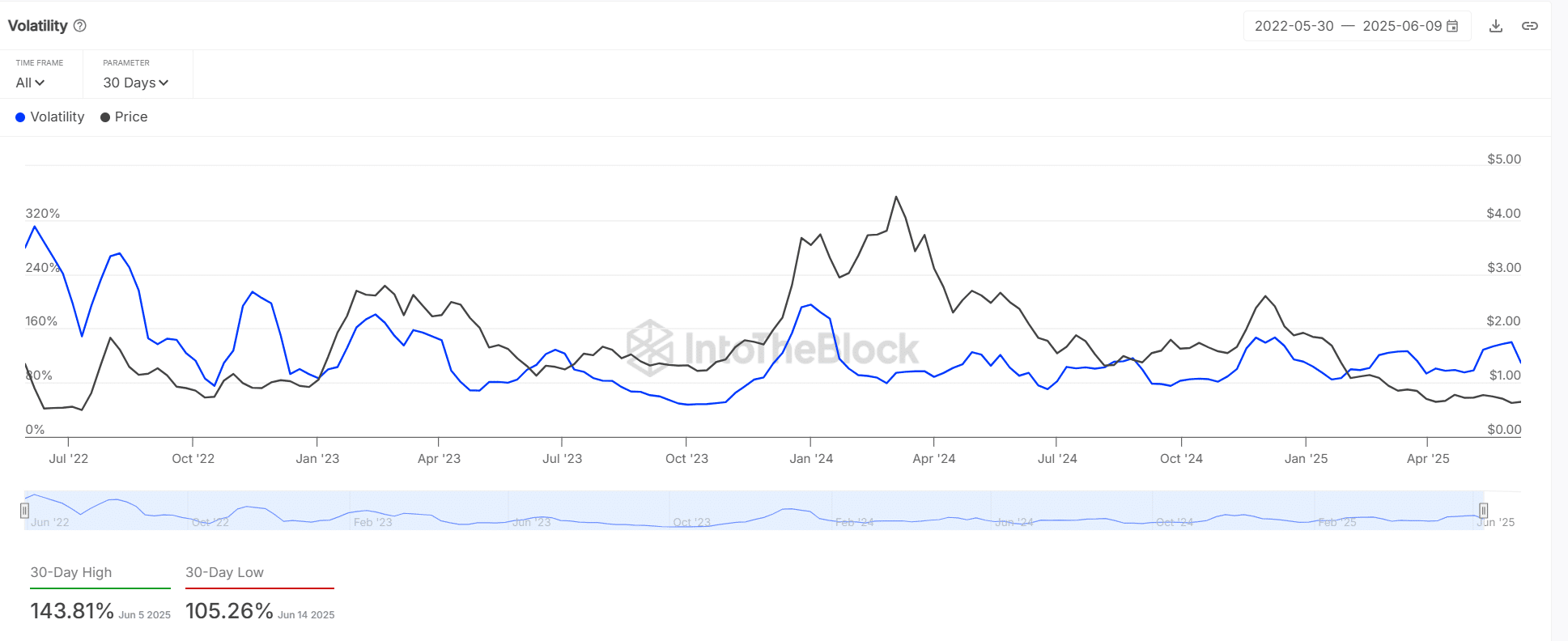The width and height of the screenshot is (1568, 641).
Task: Copy the chart link with chain icon
Action: click(x=1529, y=26)
